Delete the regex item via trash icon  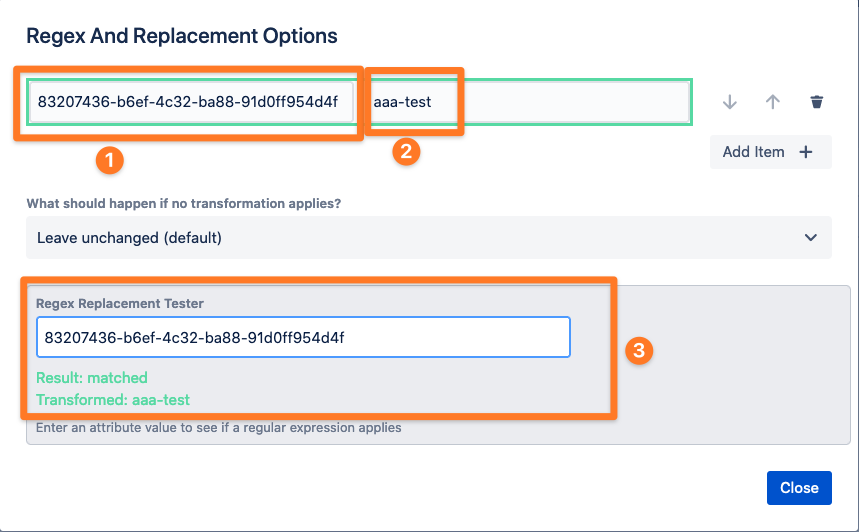[x=816, y=102]
